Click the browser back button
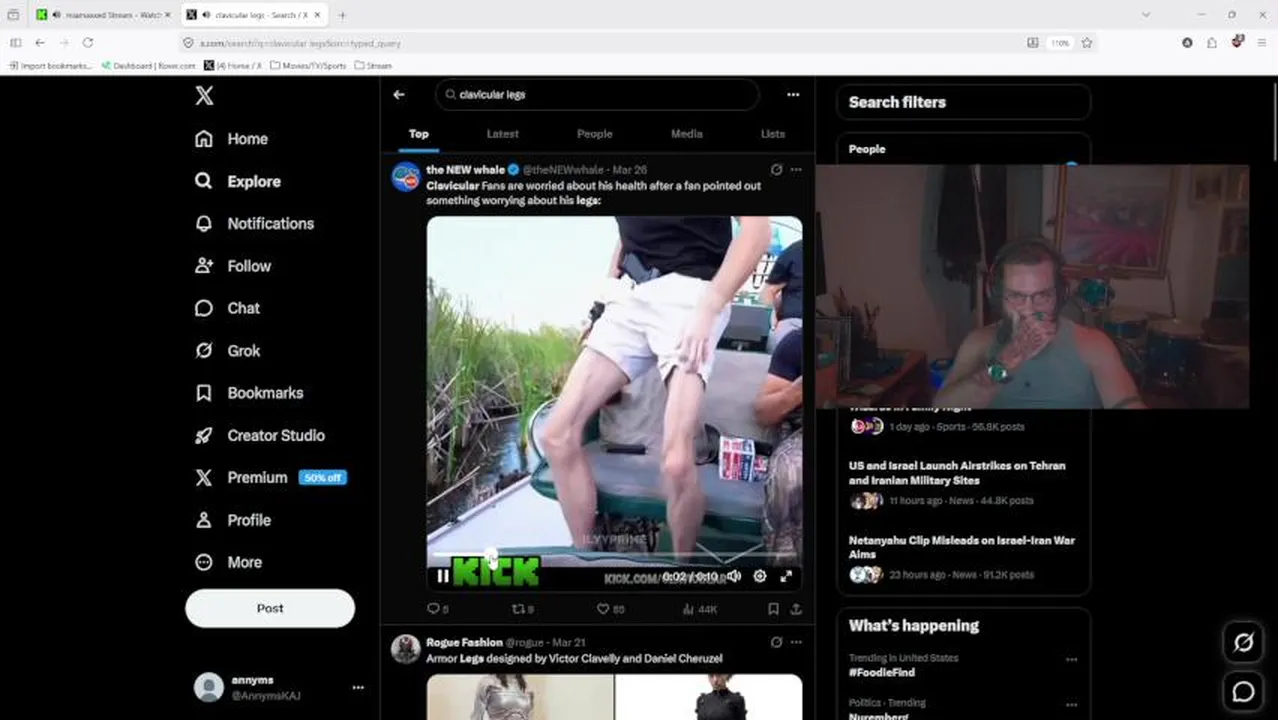The height and width of the screenshot is (720, 1278). coord(39,43)
